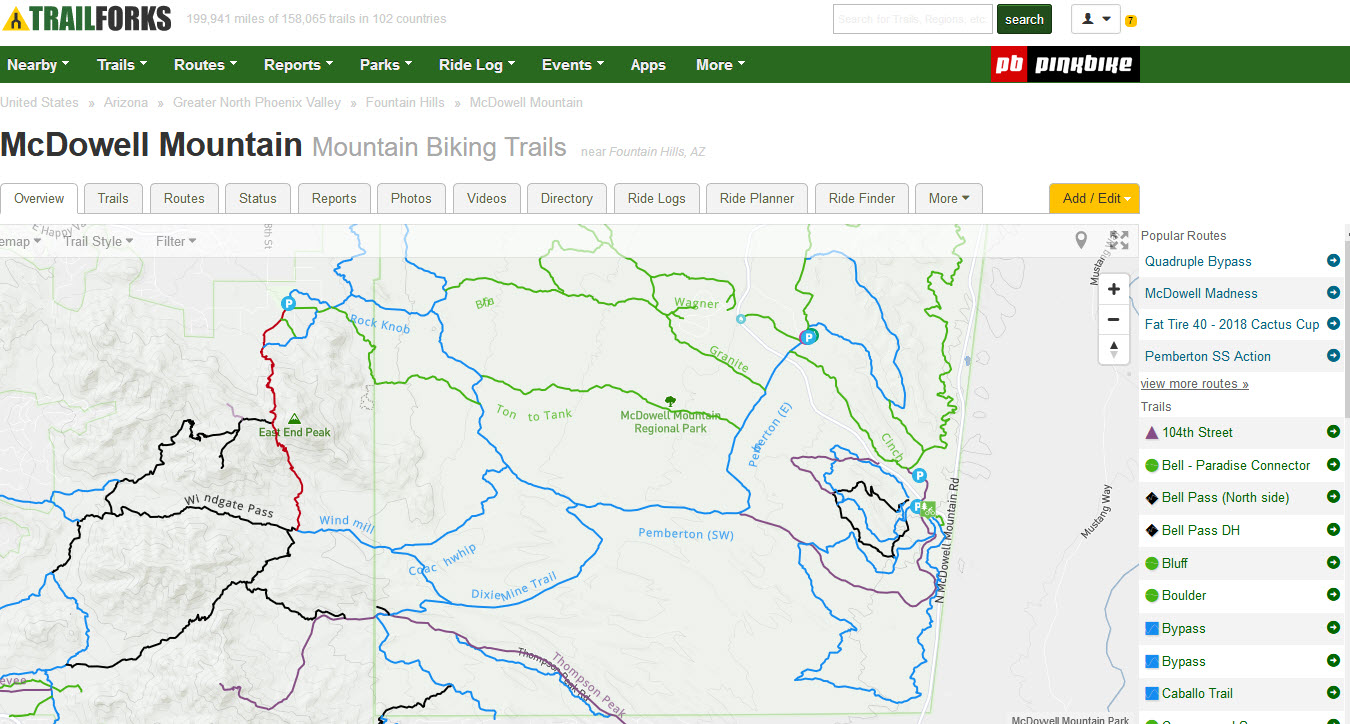Open the Add / Edit dropdown
This screenshot has height=724, width=1350.
click(1094, 198)
